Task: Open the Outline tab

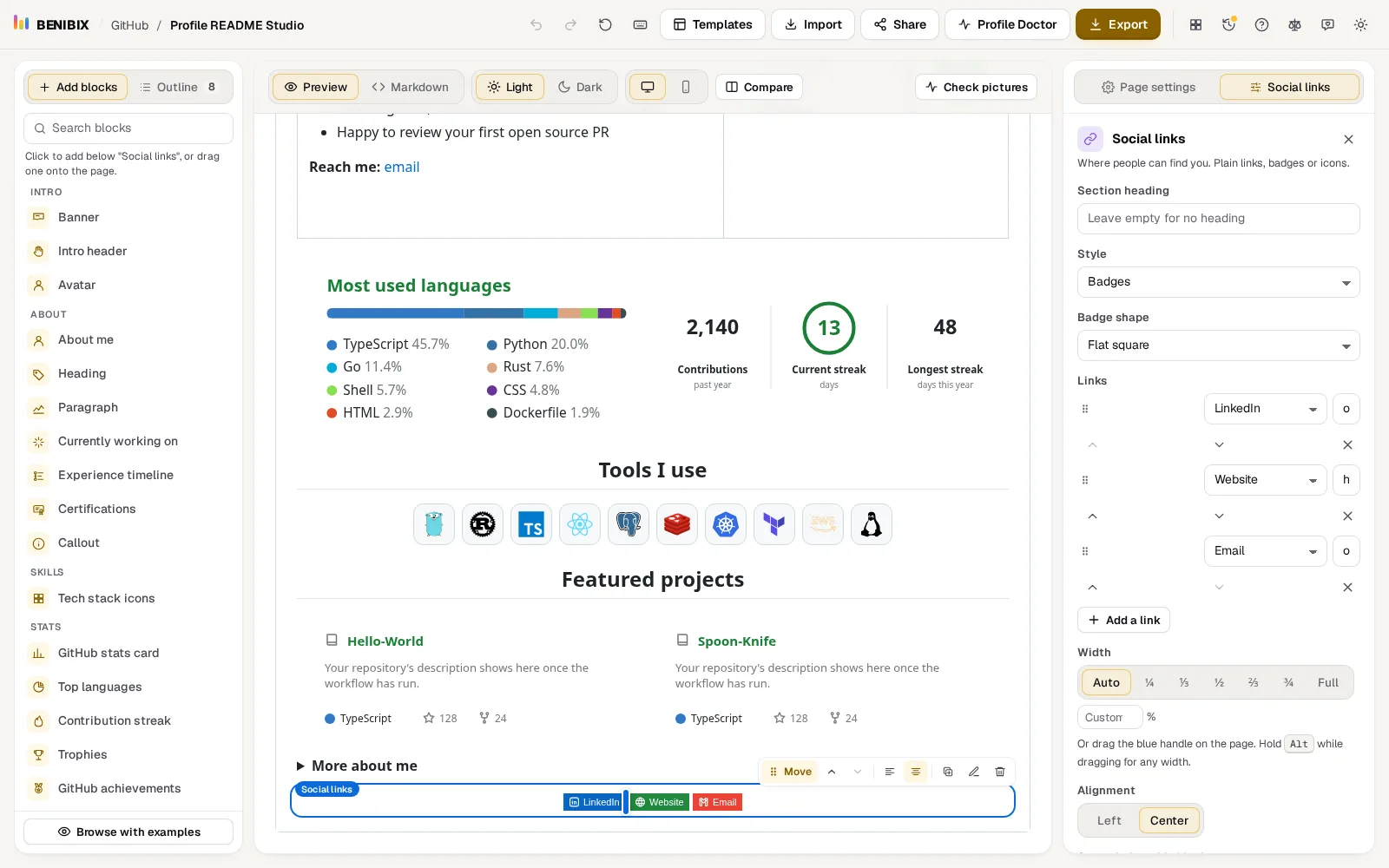Action: pos(179,87)
